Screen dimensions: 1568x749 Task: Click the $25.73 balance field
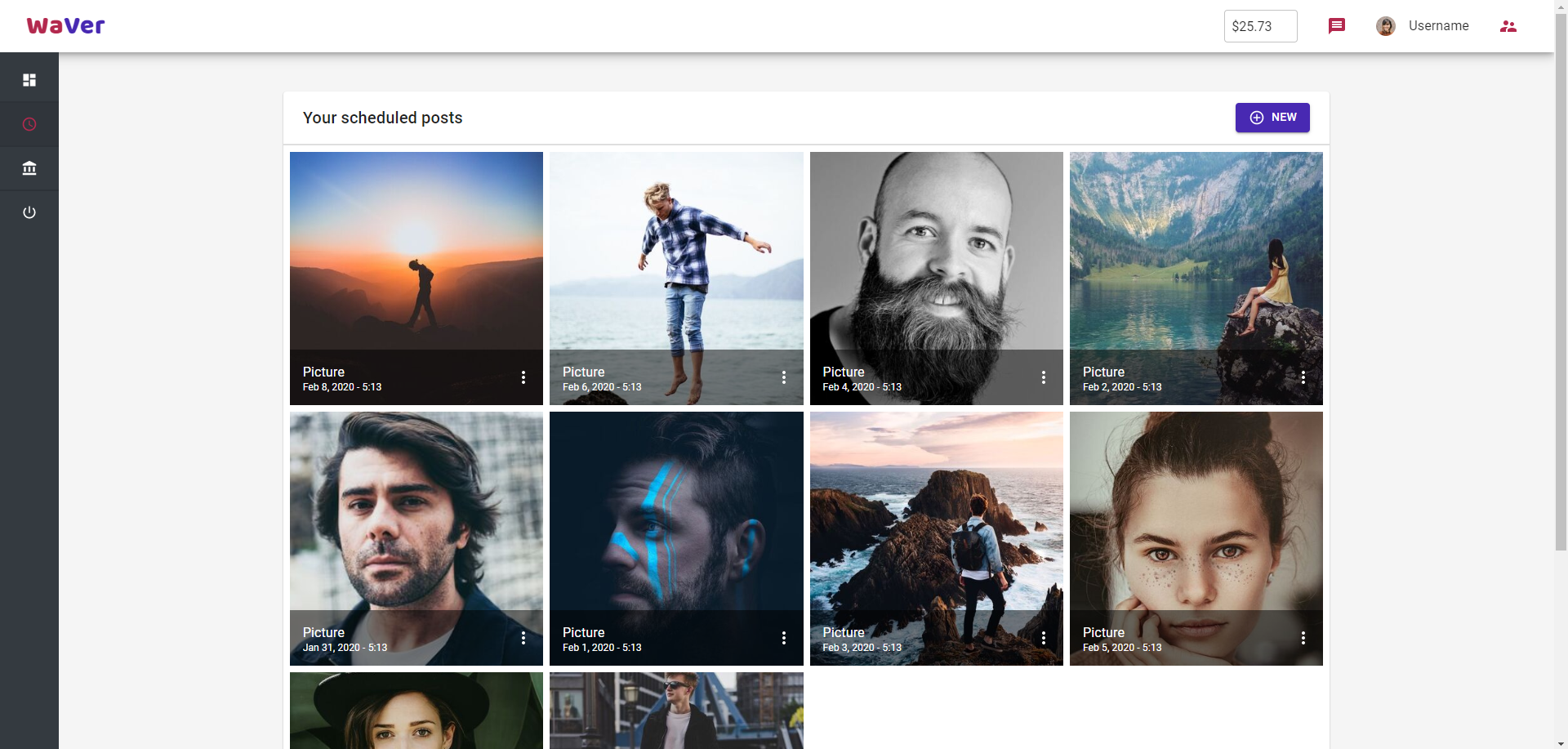[x=1260, y=25]
